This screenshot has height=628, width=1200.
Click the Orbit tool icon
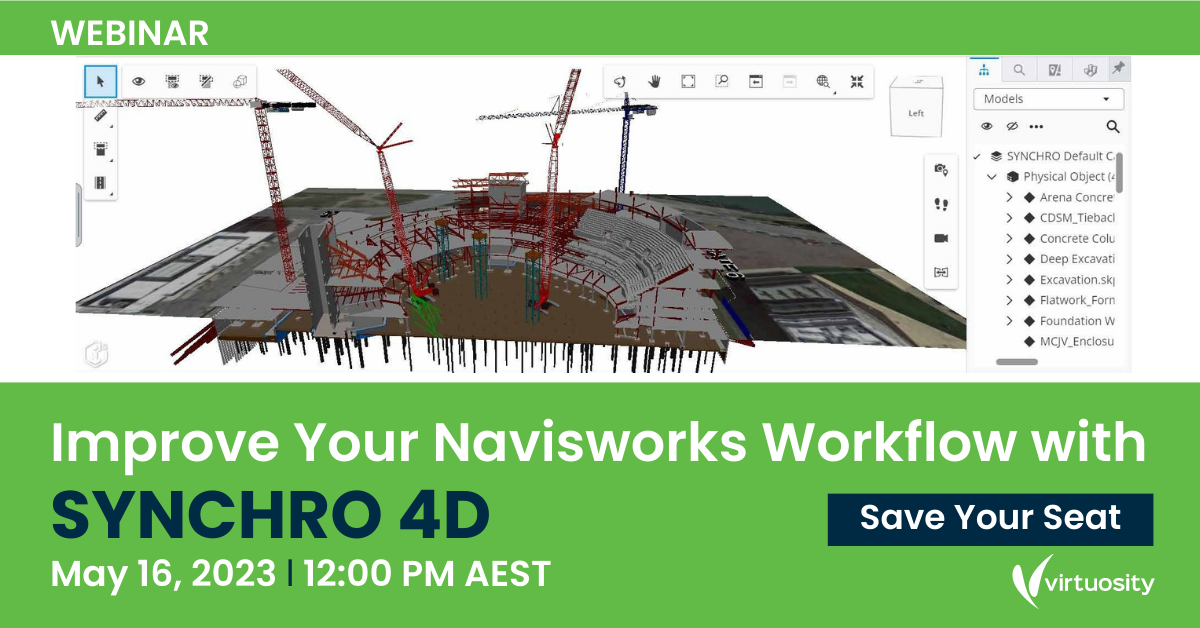click(x=621, y=82)
